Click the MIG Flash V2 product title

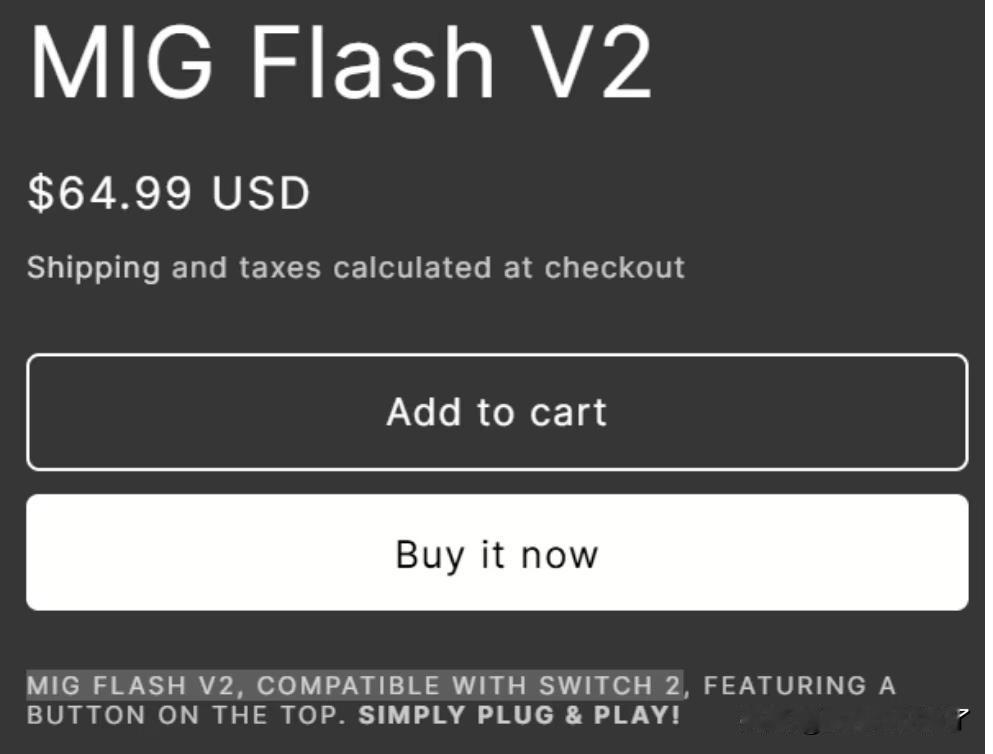(x=341, y=62)
